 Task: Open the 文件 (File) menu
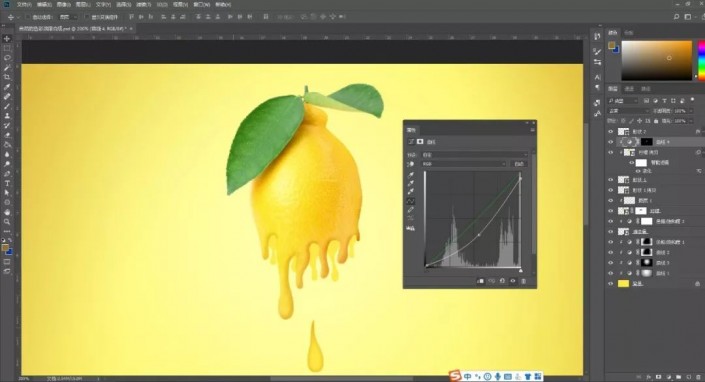24,4
